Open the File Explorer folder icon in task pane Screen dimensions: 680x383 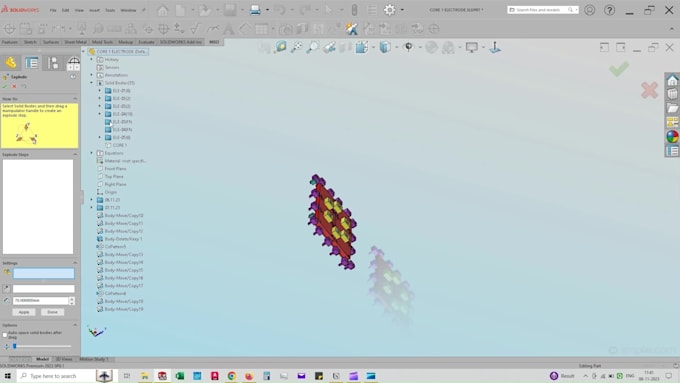672,108
